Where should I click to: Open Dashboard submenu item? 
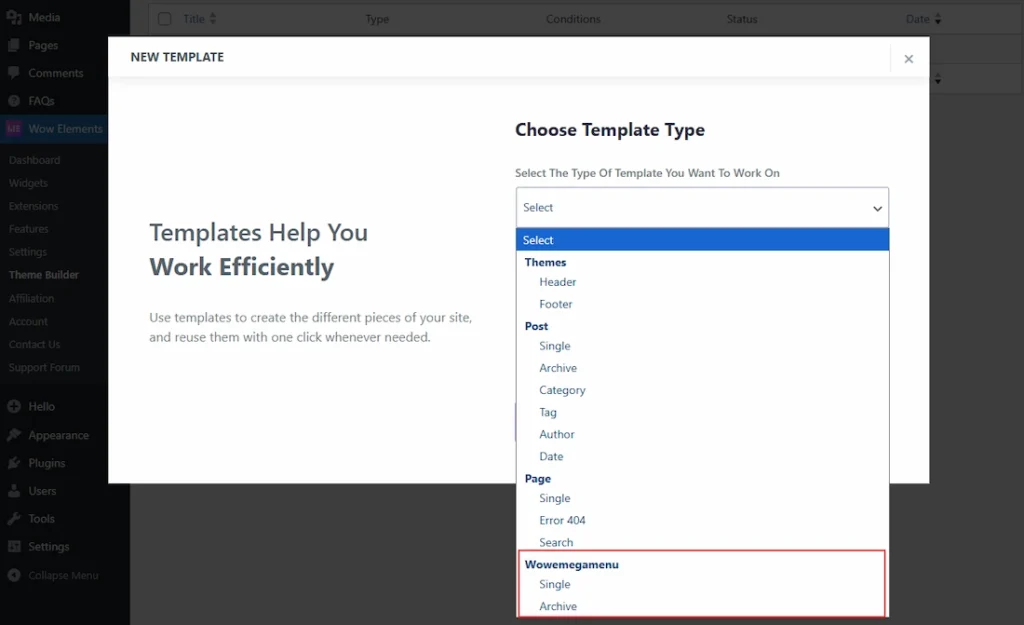point(35,160)
